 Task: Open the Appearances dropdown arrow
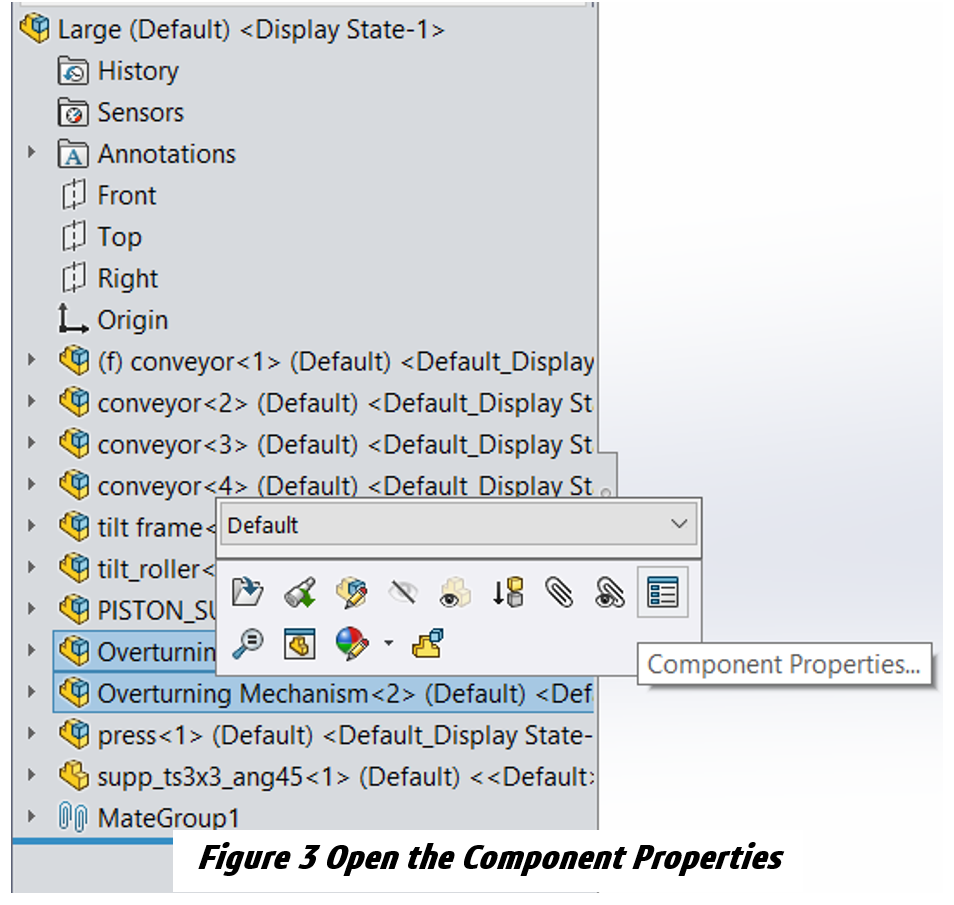(x=388, y=643)
